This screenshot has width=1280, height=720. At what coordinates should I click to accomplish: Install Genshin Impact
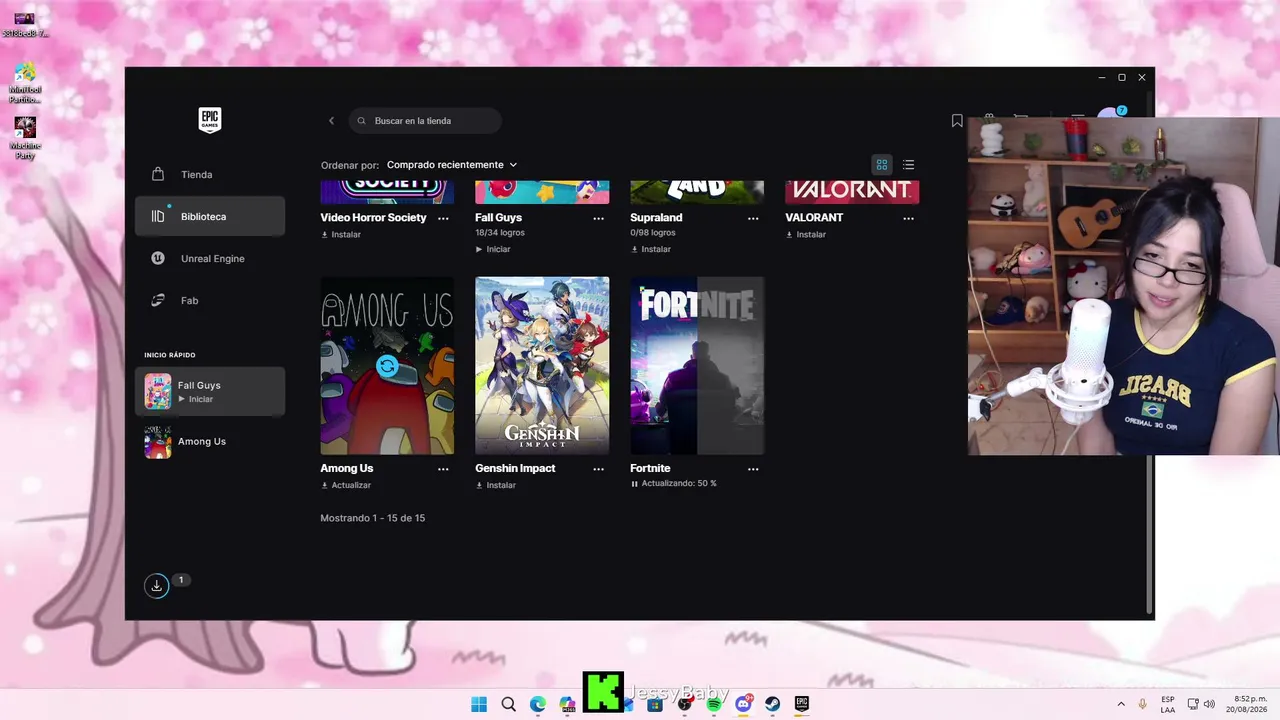(496, 485)
